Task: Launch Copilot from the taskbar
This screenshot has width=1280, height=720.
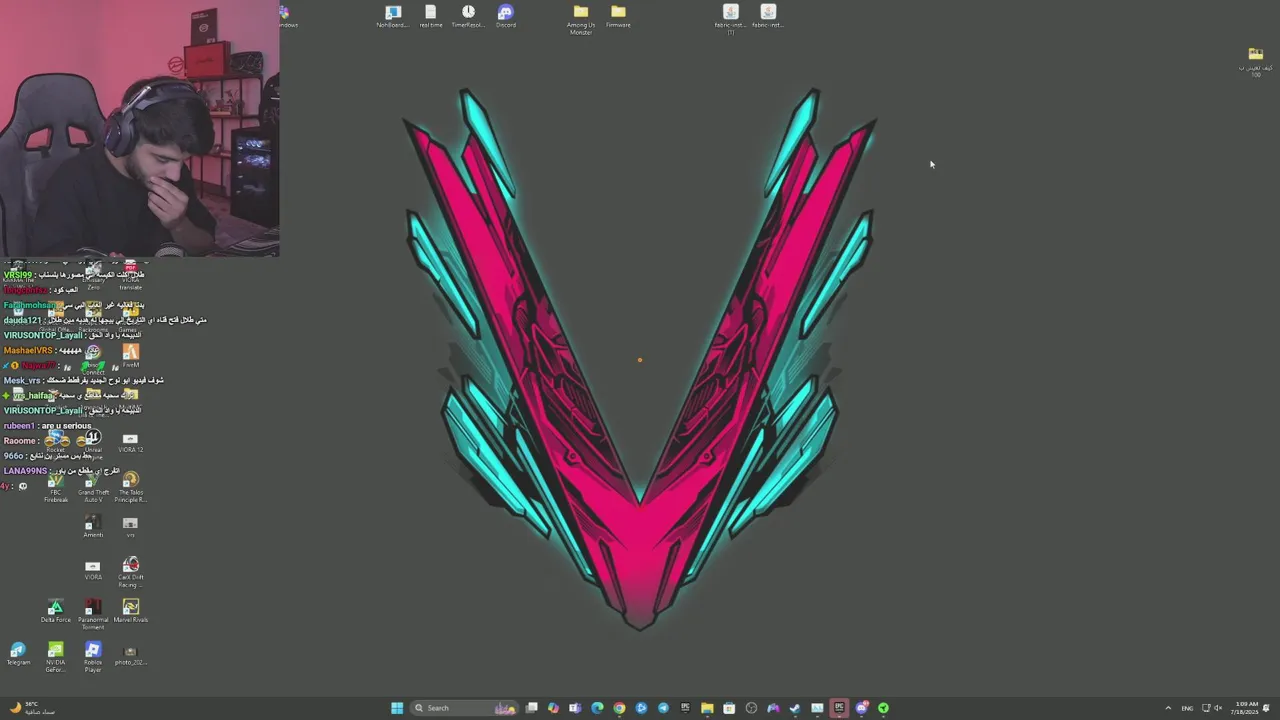Action: pyautogui.click(x=553, y=708)
